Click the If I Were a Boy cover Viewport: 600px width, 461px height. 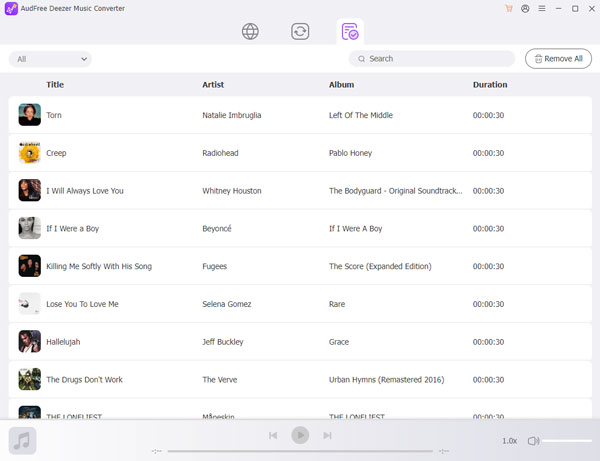(x=29, y=228)
